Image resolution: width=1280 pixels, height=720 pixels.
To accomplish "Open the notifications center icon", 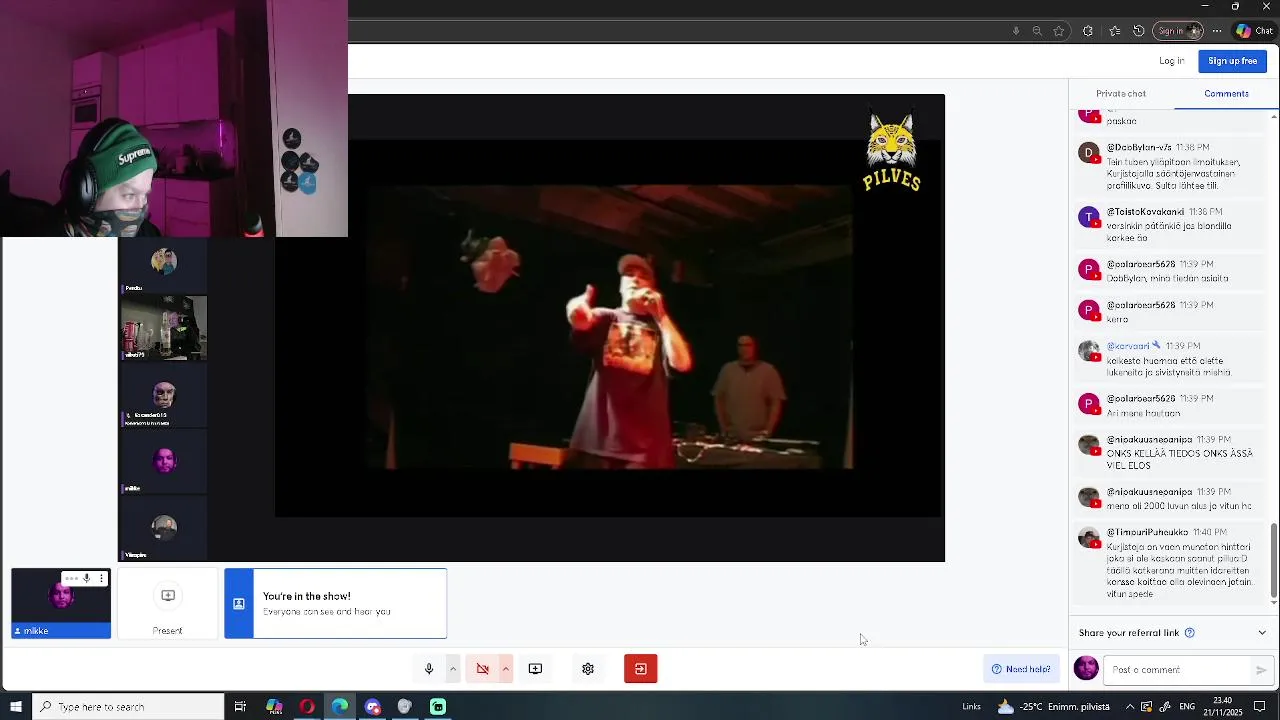I will click(x=1259, y=707).
